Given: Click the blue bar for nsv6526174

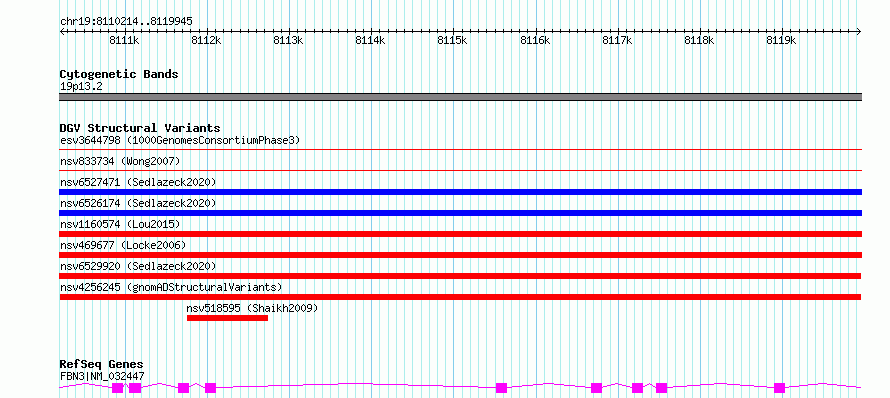Looking at the screenshot, I should tap(460, 213).
